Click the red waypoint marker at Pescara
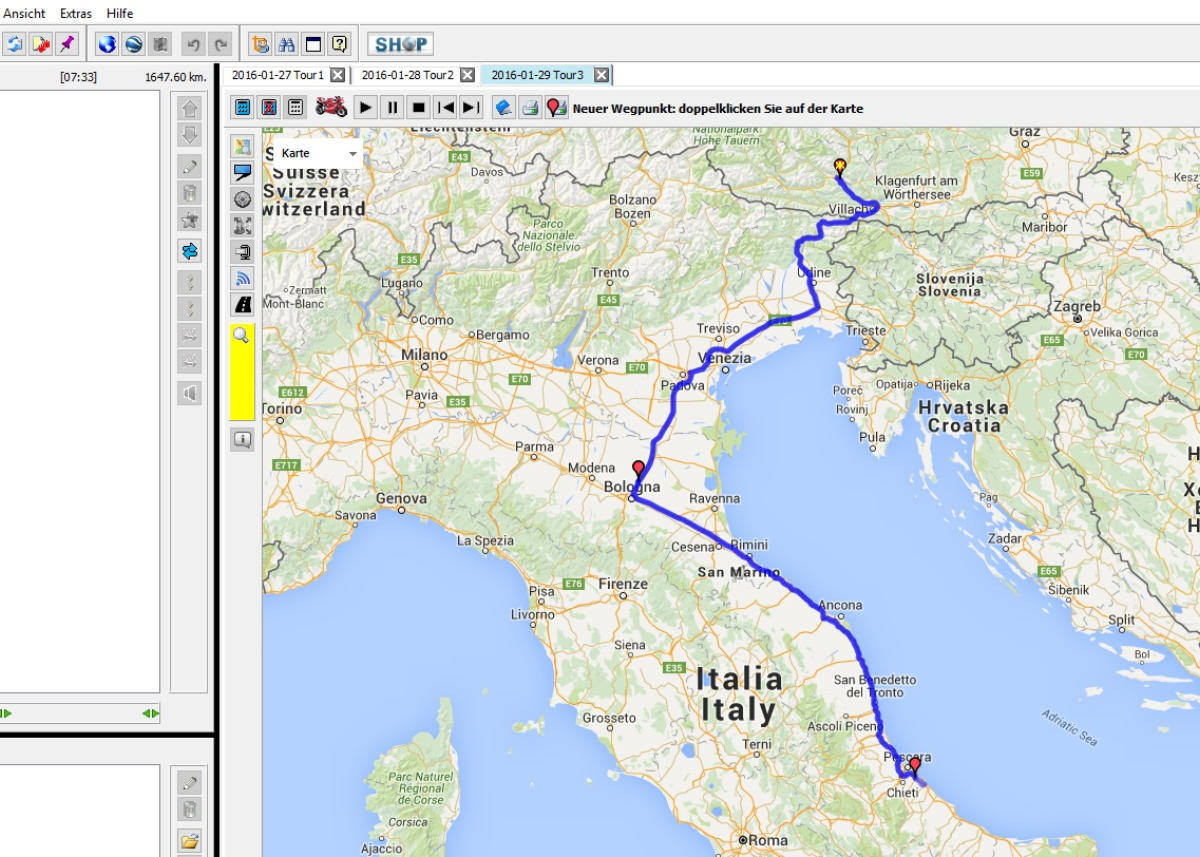This screenshot has height=857, width=1200. click(913, 766)
